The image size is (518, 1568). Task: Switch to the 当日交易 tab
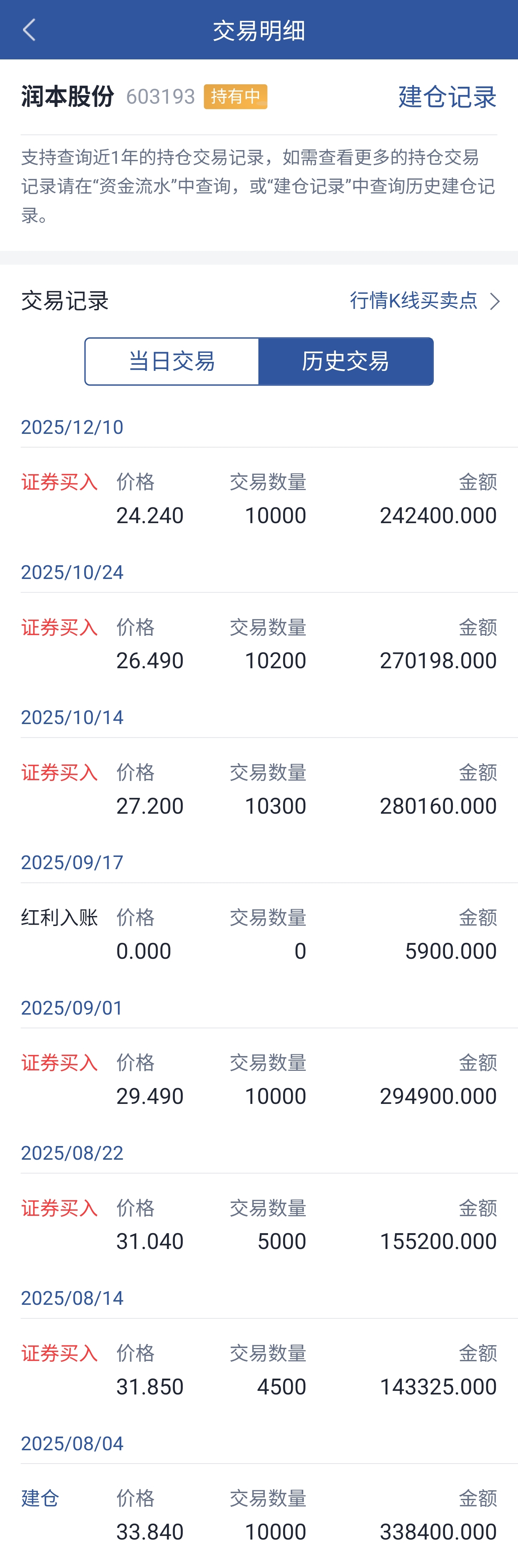[172, 361]
